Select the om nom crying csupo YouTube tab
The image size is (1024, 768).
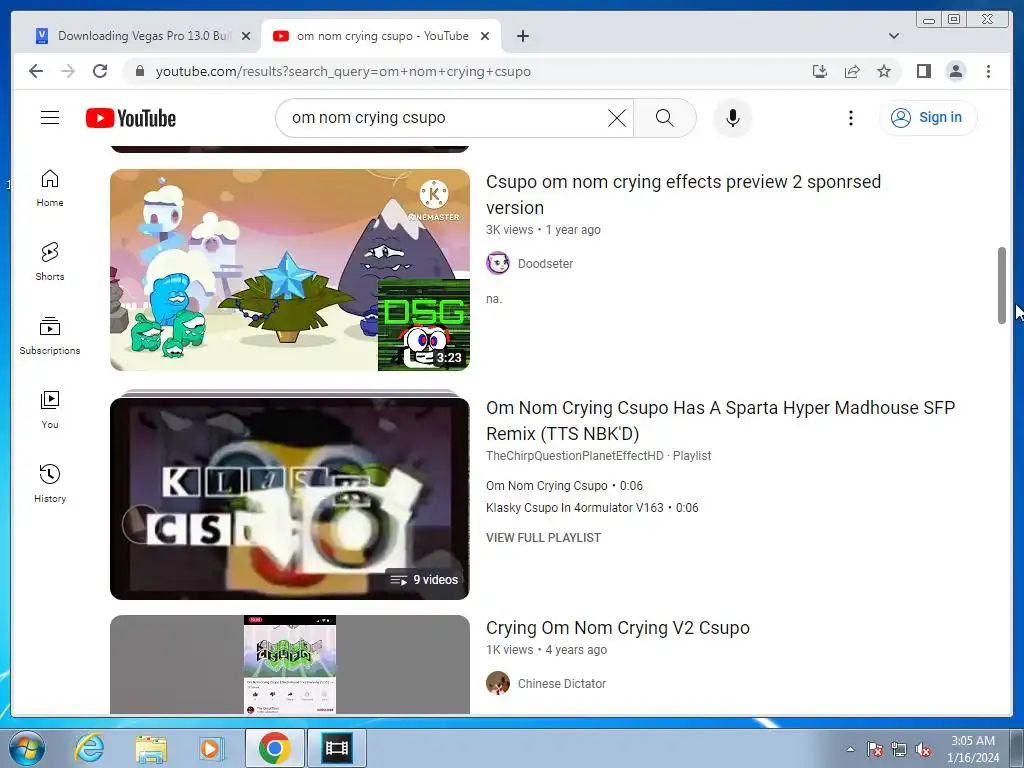(x=381, y=36)
